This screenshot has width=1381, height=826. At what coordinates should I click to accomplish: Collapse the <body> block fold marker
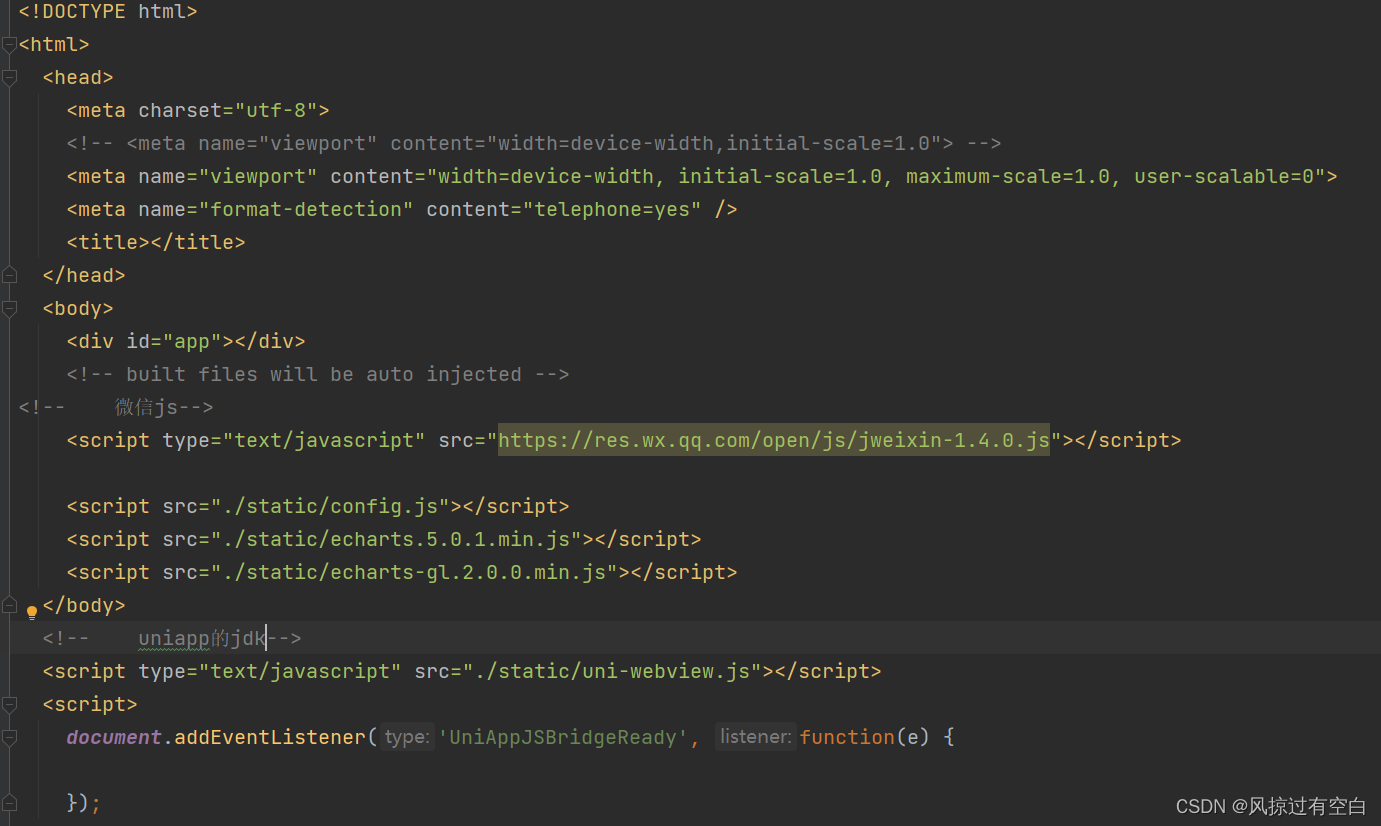(9, 308)
